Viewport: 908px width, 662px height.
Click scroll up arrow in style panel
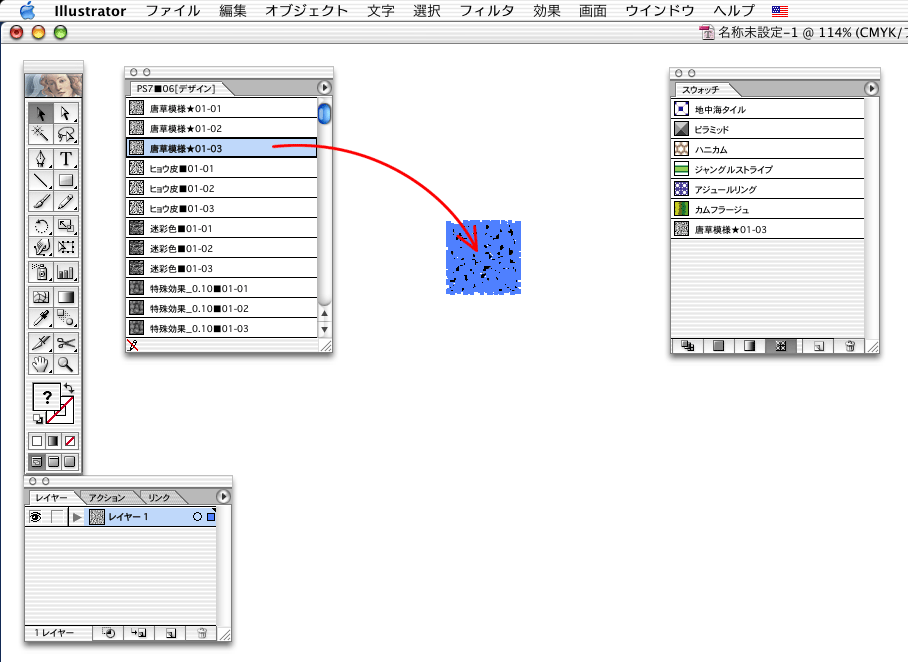[325, 313]
